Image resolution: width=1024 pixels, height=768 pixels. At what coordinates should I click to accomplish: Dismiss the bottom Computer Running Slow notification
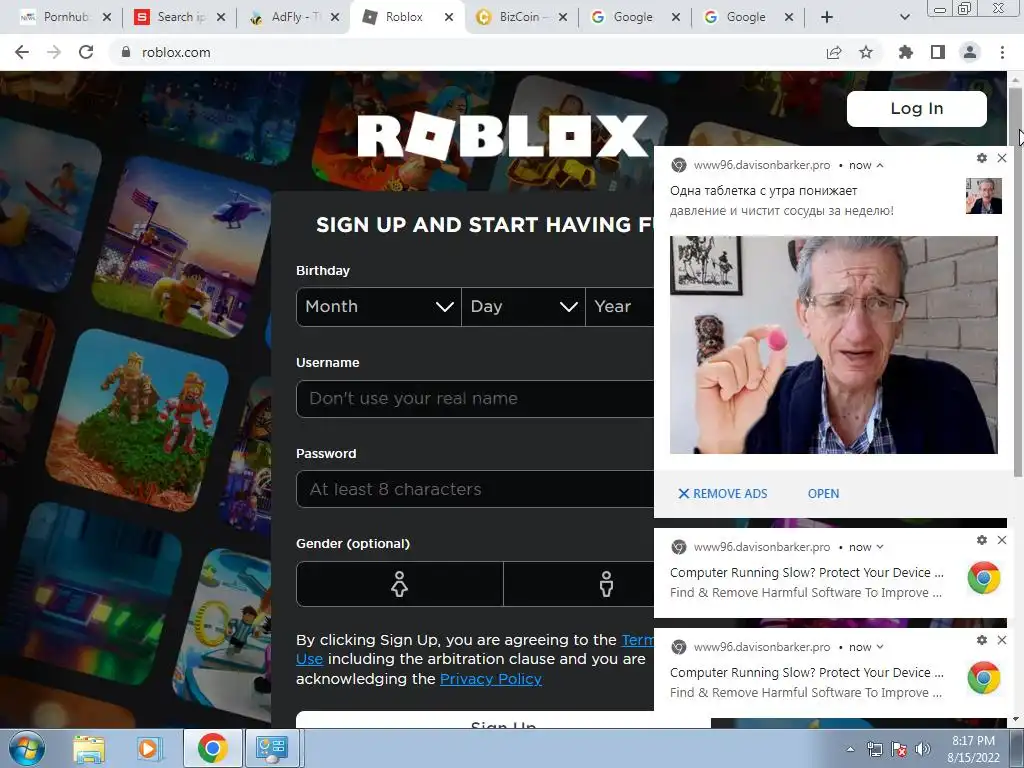point(1002,640)
